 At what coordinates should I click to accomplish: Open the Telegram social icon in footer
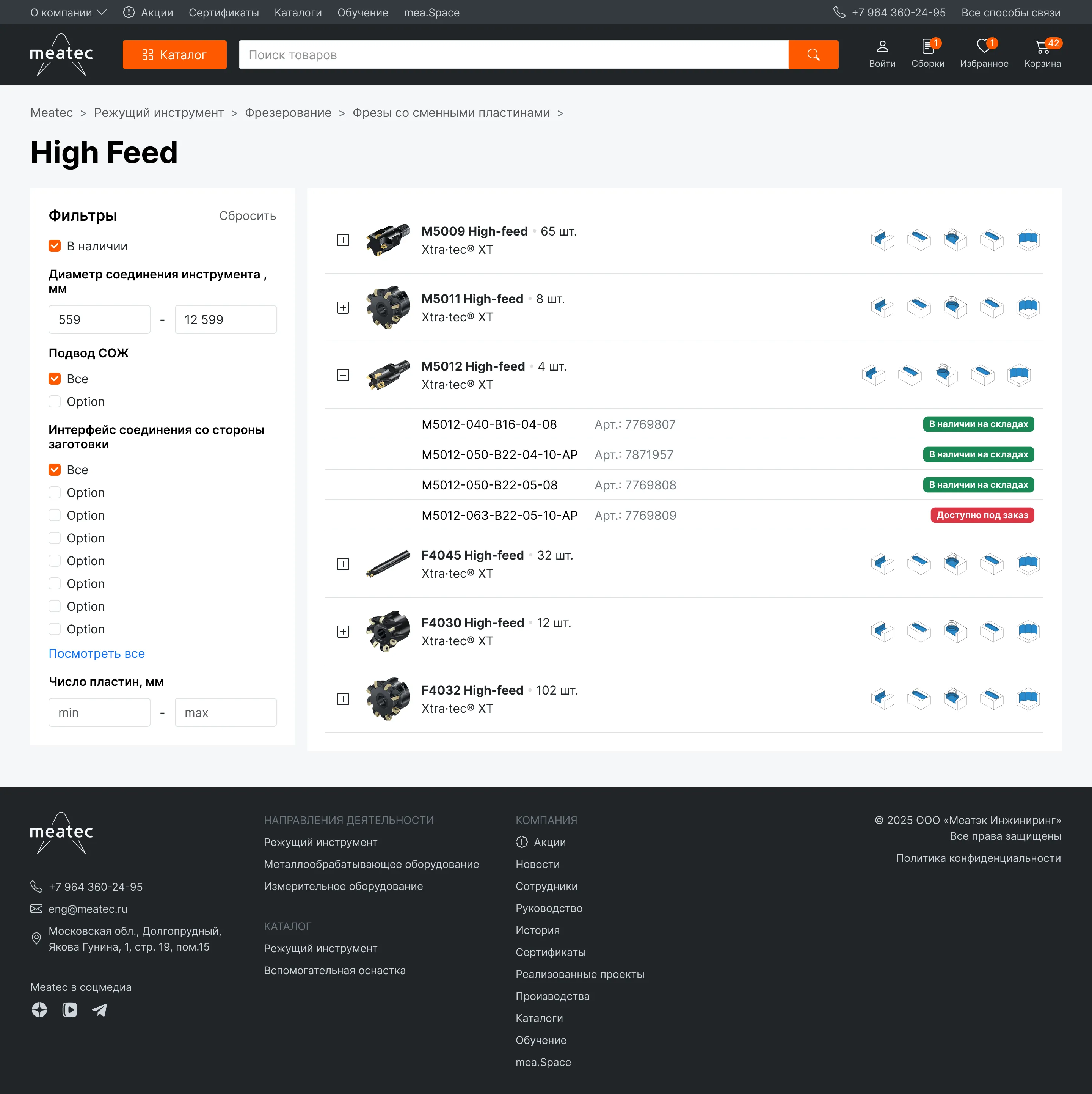click(x=100, y=1010)
